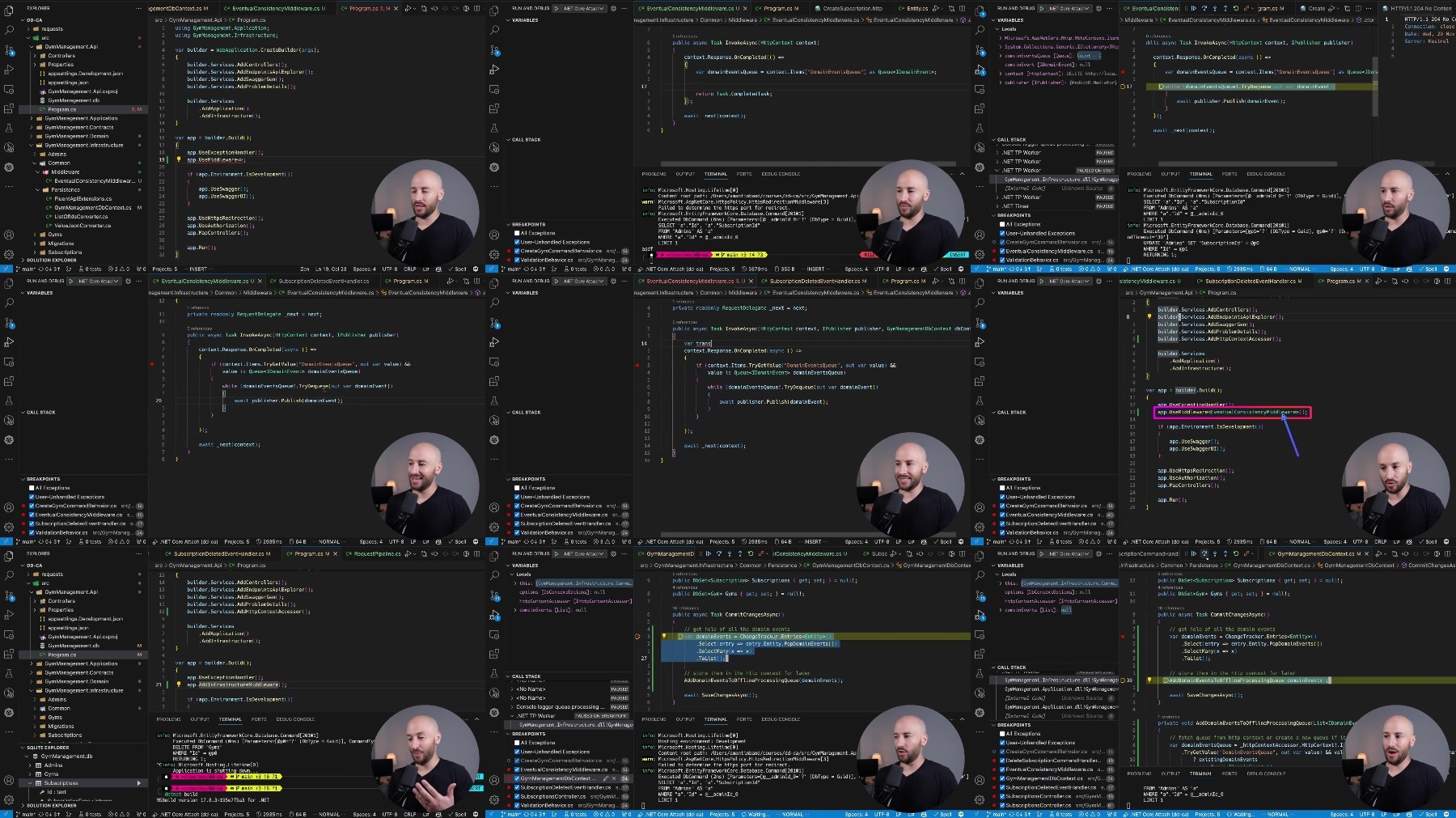This screenshot has width=1456, height=818.
Task: Select .NET Timer row in top-right frame's call stack
Action: (1056, 206)
